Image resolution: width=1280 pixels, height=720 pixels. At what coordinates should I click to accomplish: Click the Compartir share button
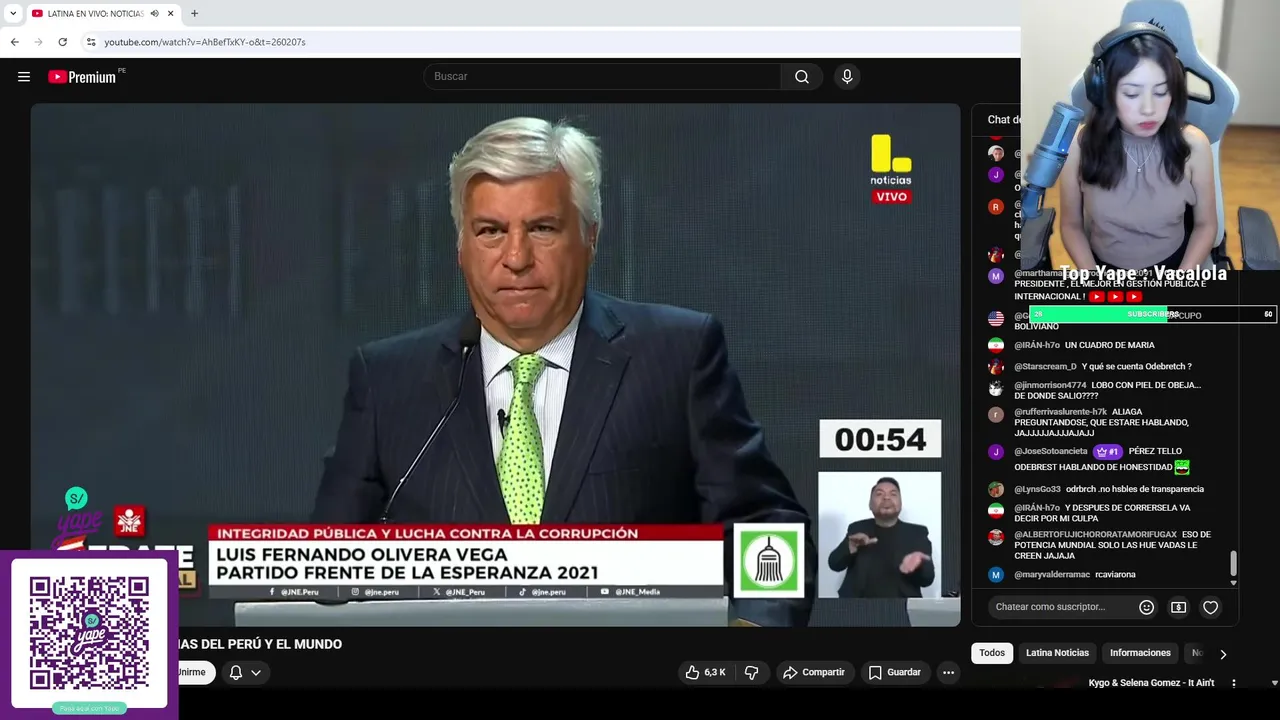tap(814, 672)
